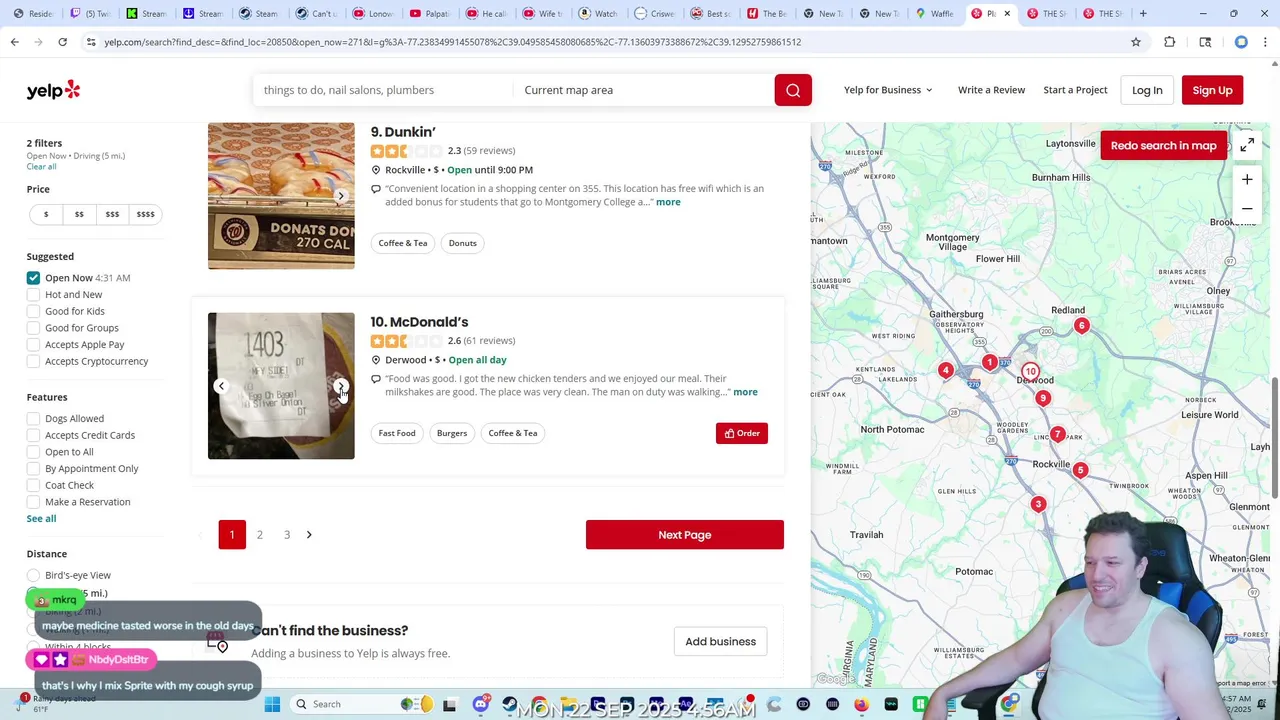Click the Log In button
Image resolution: width=1280 pixels, height=720 pixels.
pyautogui.click(x=1147, y=90)
